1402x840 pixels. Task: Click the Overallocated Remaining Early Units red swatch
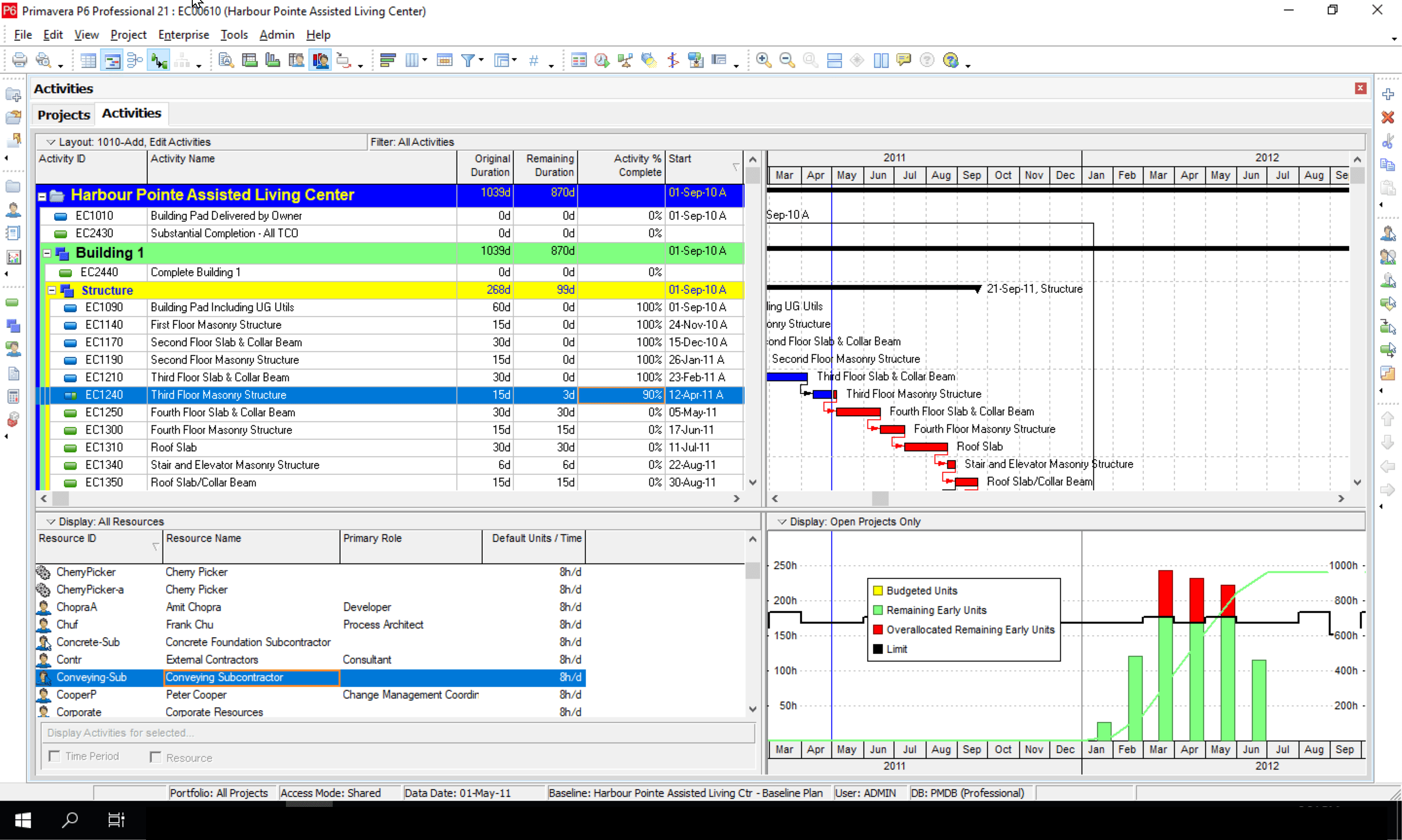click(878, 630)
